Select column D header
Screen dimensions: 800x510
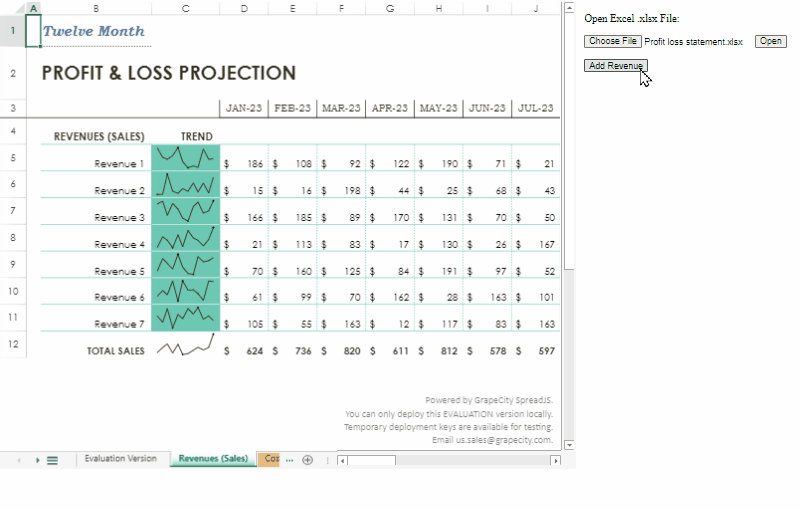tap(244, 8)
